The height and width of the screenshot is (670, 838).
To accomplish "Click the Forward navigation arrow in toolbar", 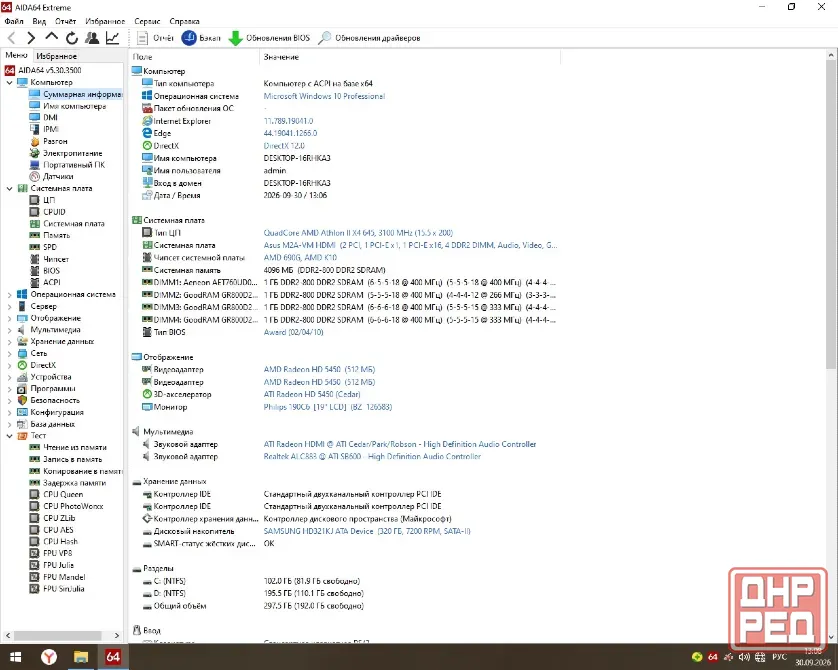I will pyautogui.click(x=31, y=38).
